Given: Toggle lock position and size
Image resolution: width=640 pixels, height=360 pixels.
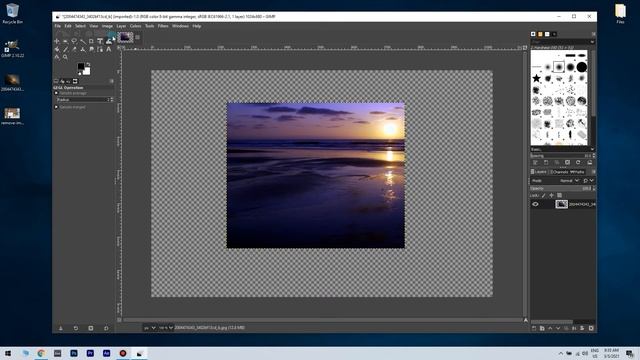Looking at the screenshot, I should pos(551,196).
